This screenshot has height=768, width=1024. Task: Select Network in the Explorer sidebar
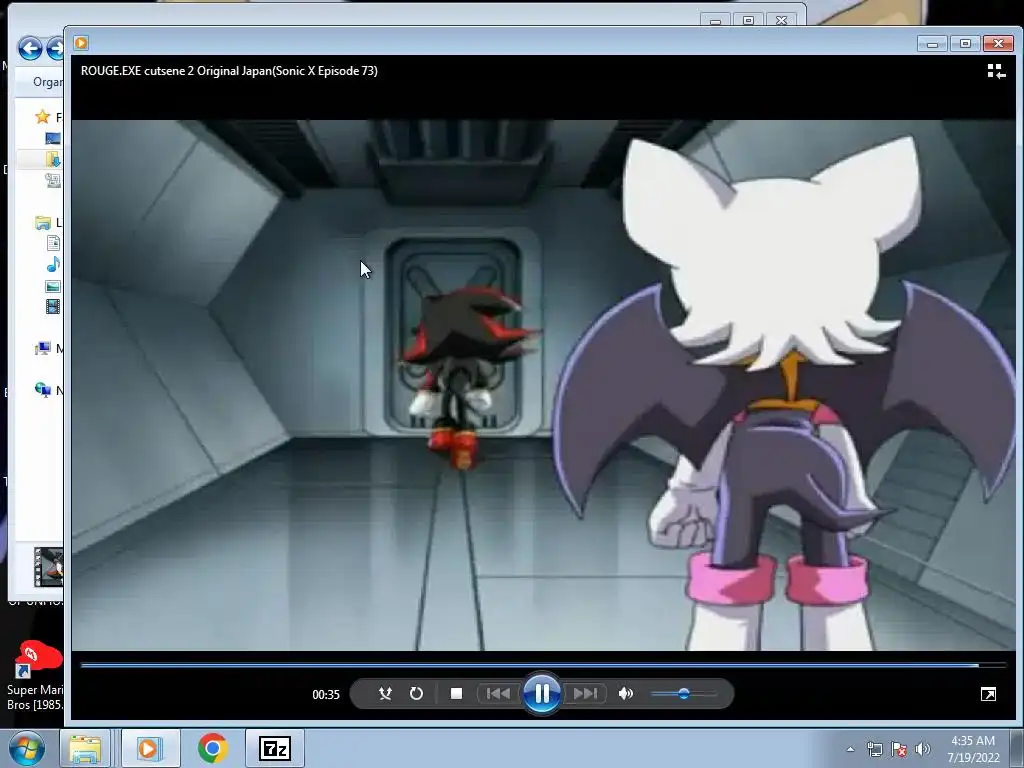click(49, 390)
